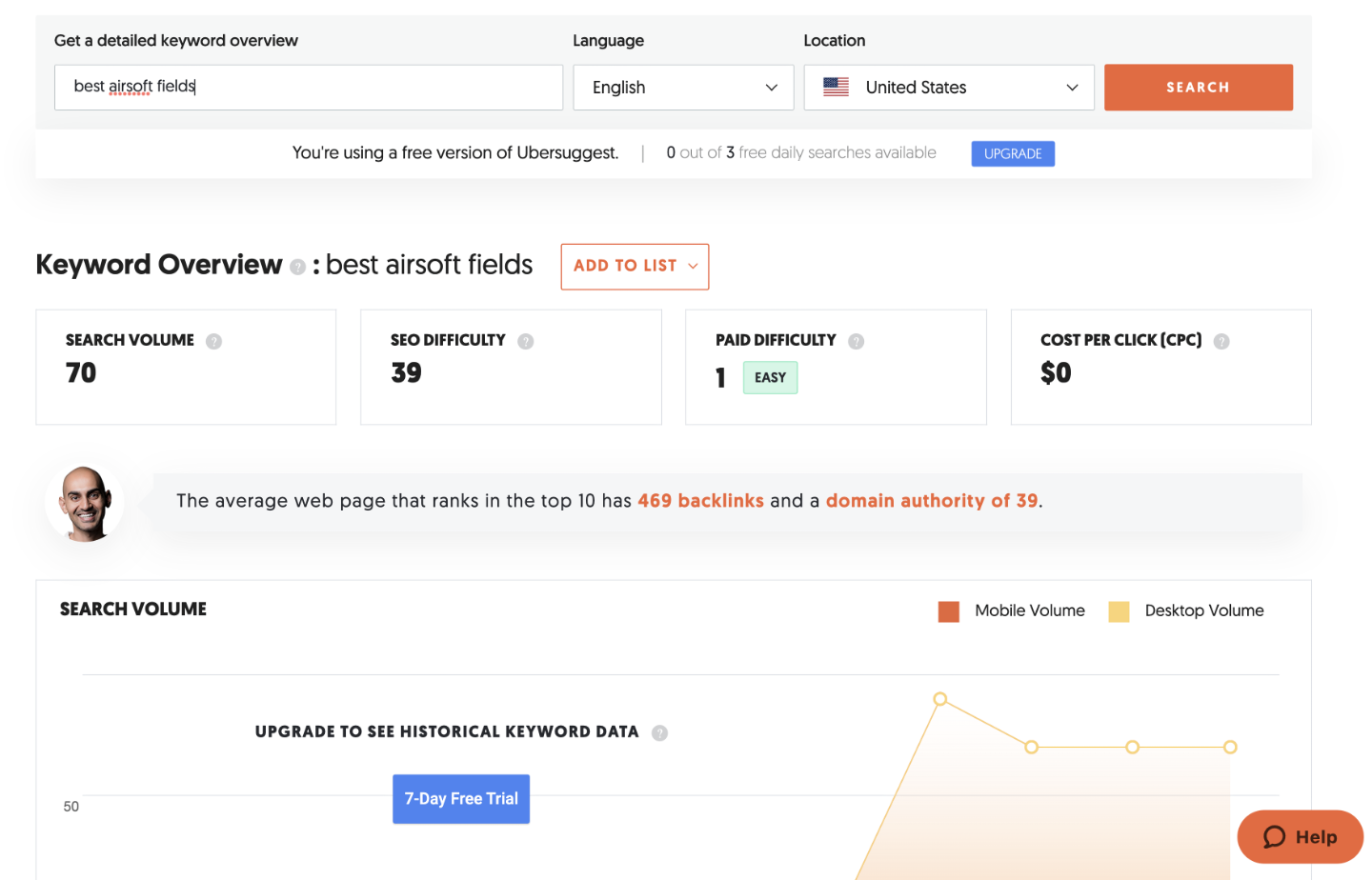Open the Language dropdown set to English
Image resolution: width=1372 pixels, height=880 pixels.
pos(683,88)
